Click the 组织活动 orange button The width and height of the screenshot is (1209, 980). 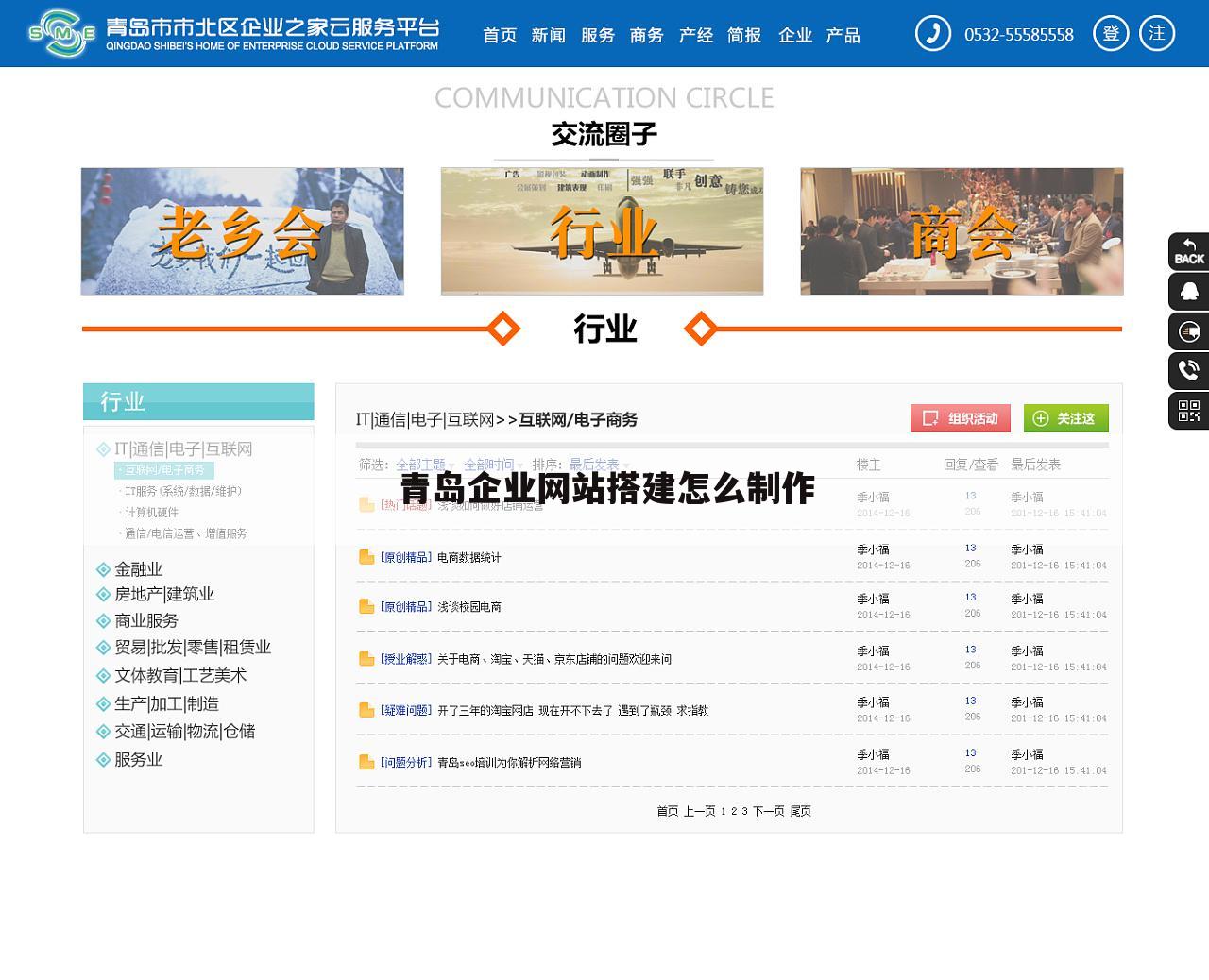(x=962, y=418)
